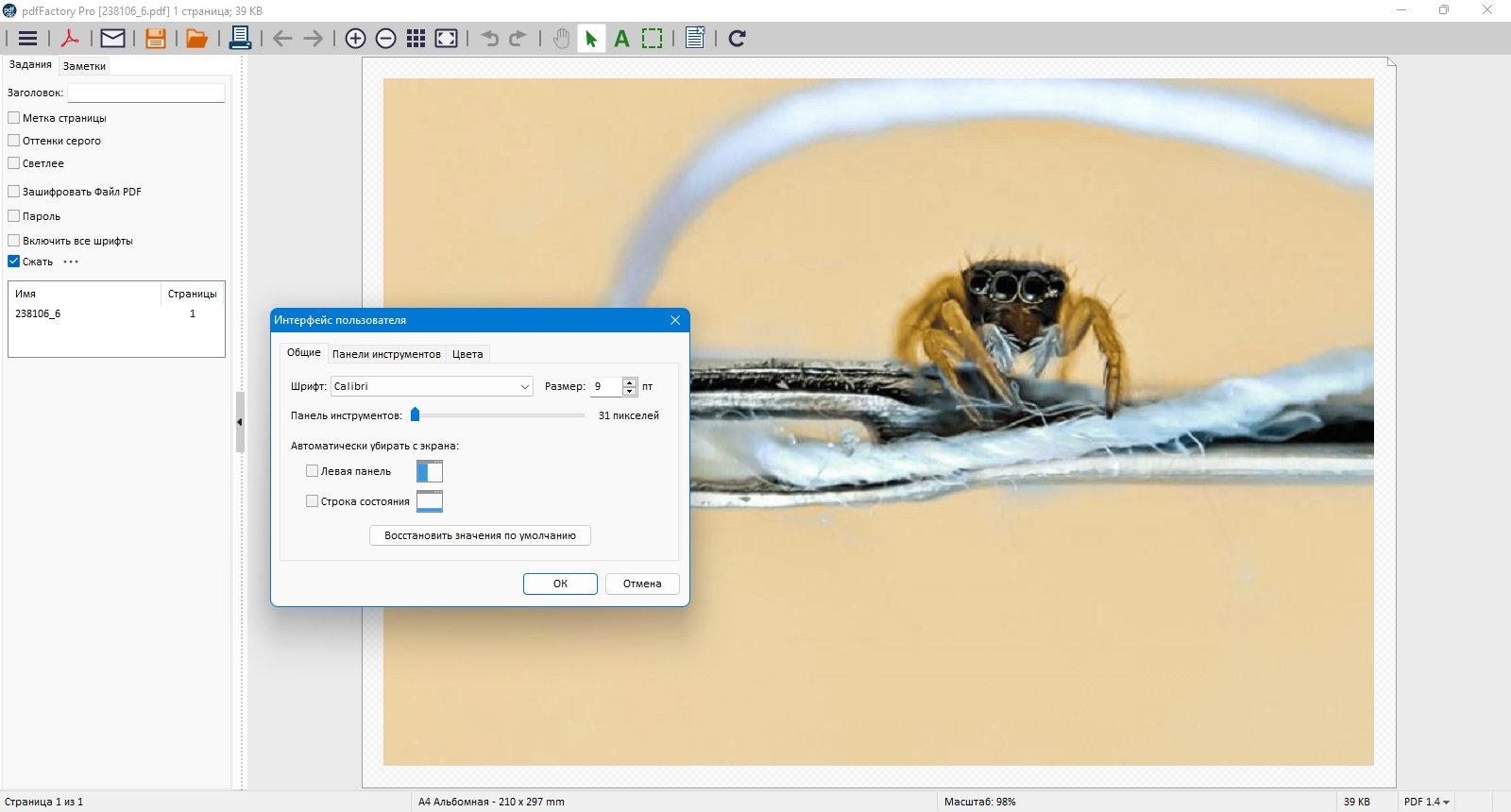Print using the printer icon

[x=240, y=39]
